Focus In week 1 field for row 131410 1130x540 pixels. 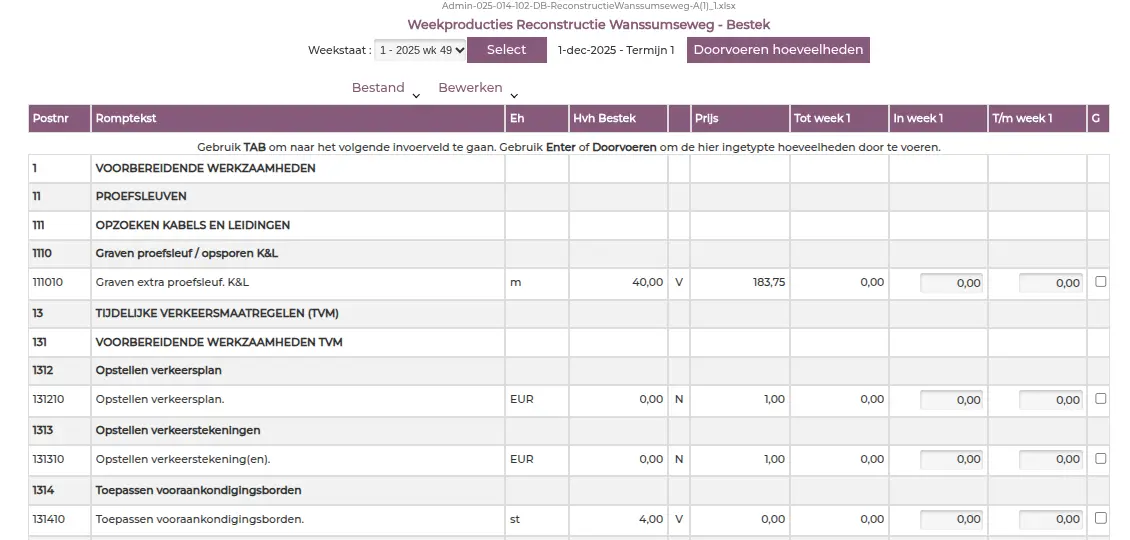(951, 519)
